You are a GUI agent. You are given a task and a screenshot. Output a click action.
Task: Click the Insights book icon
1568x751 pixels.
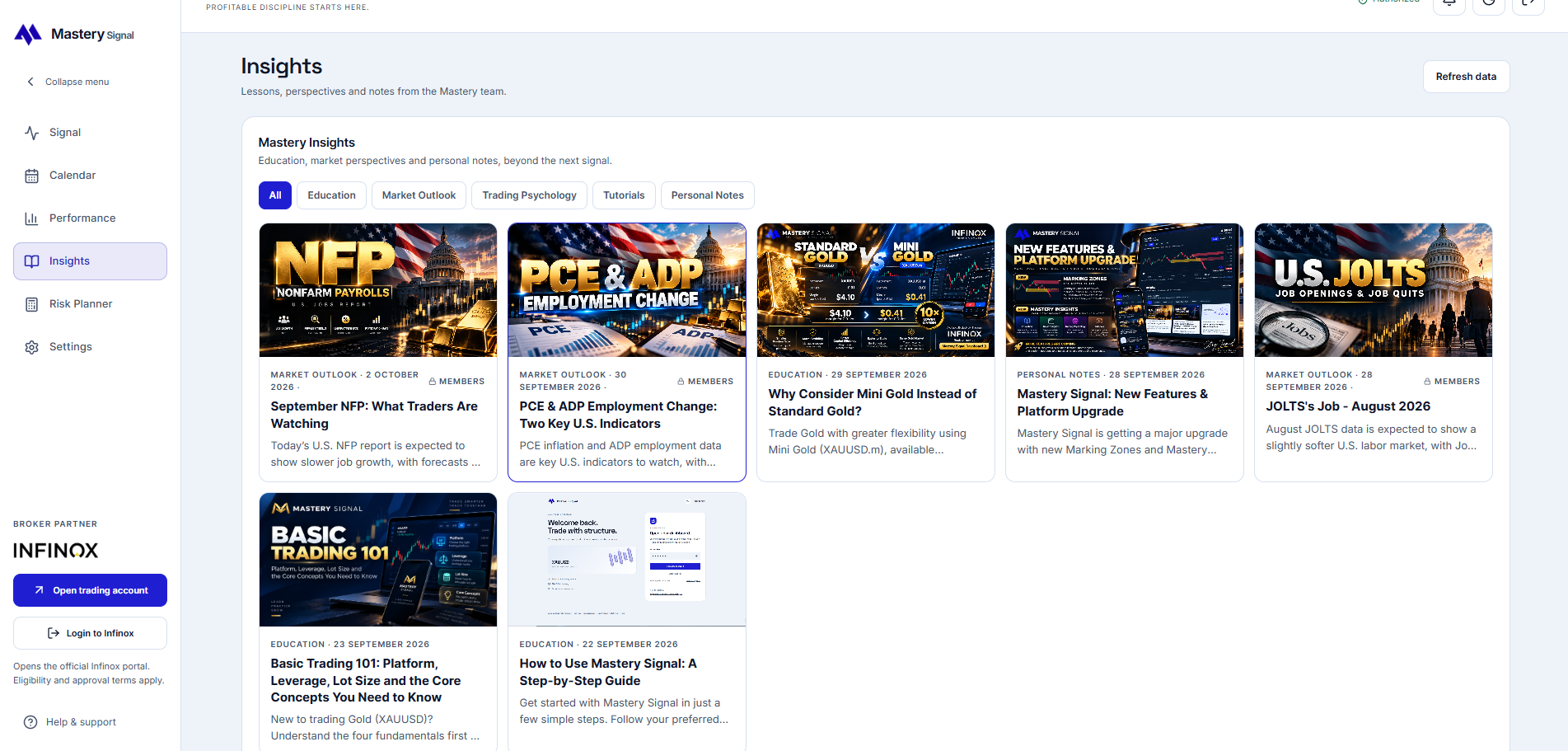pos(31,261)
